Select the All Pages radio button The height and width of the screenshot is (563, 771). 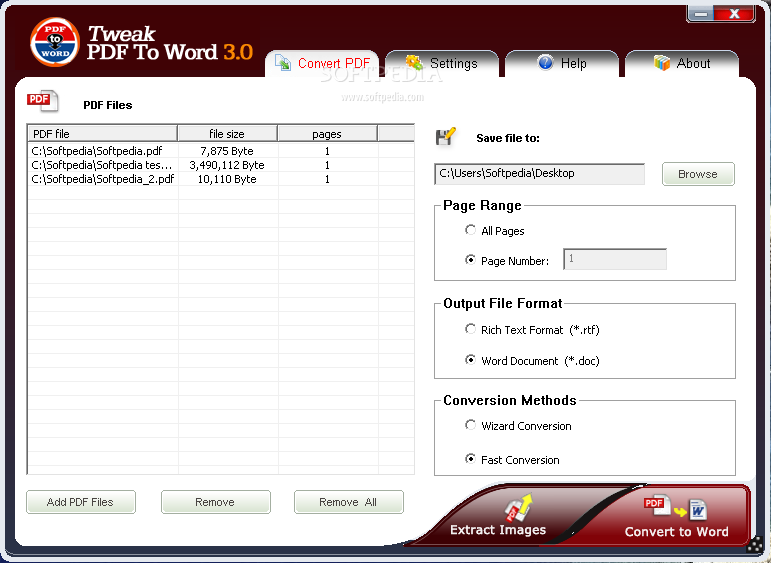pos(471,230)
